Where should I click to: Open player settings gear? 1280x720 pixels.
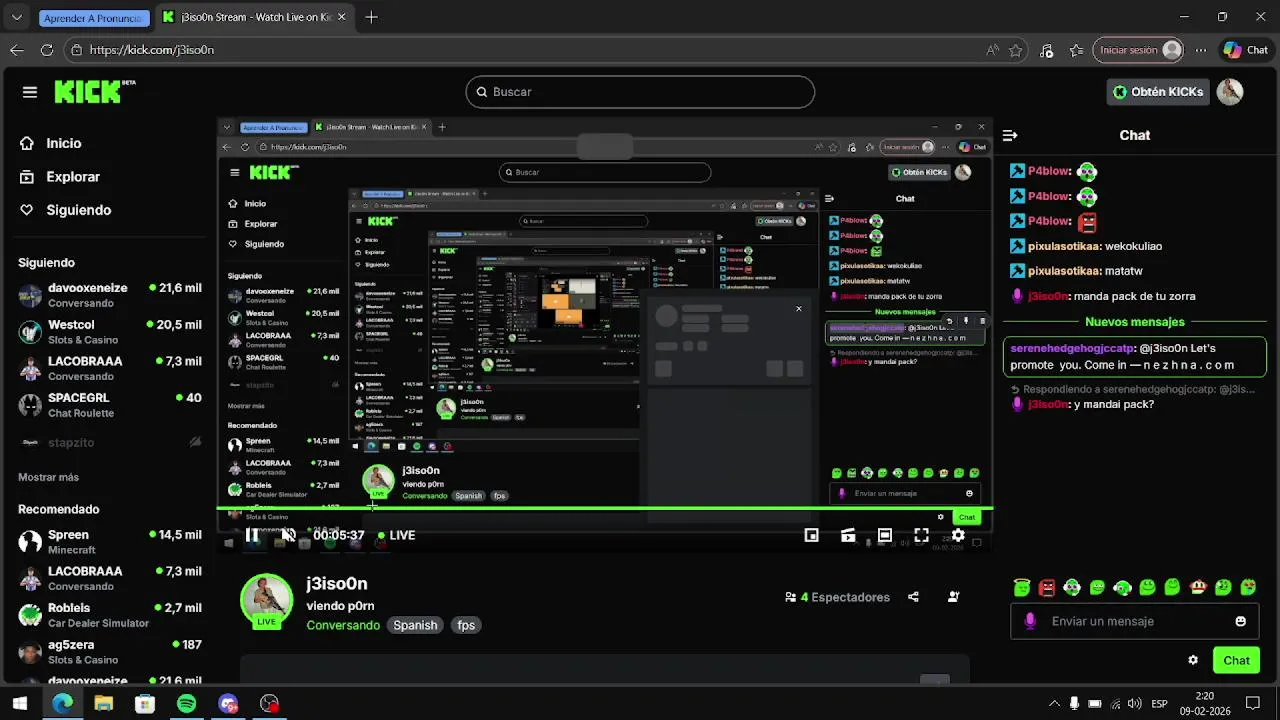click(958, 536)
